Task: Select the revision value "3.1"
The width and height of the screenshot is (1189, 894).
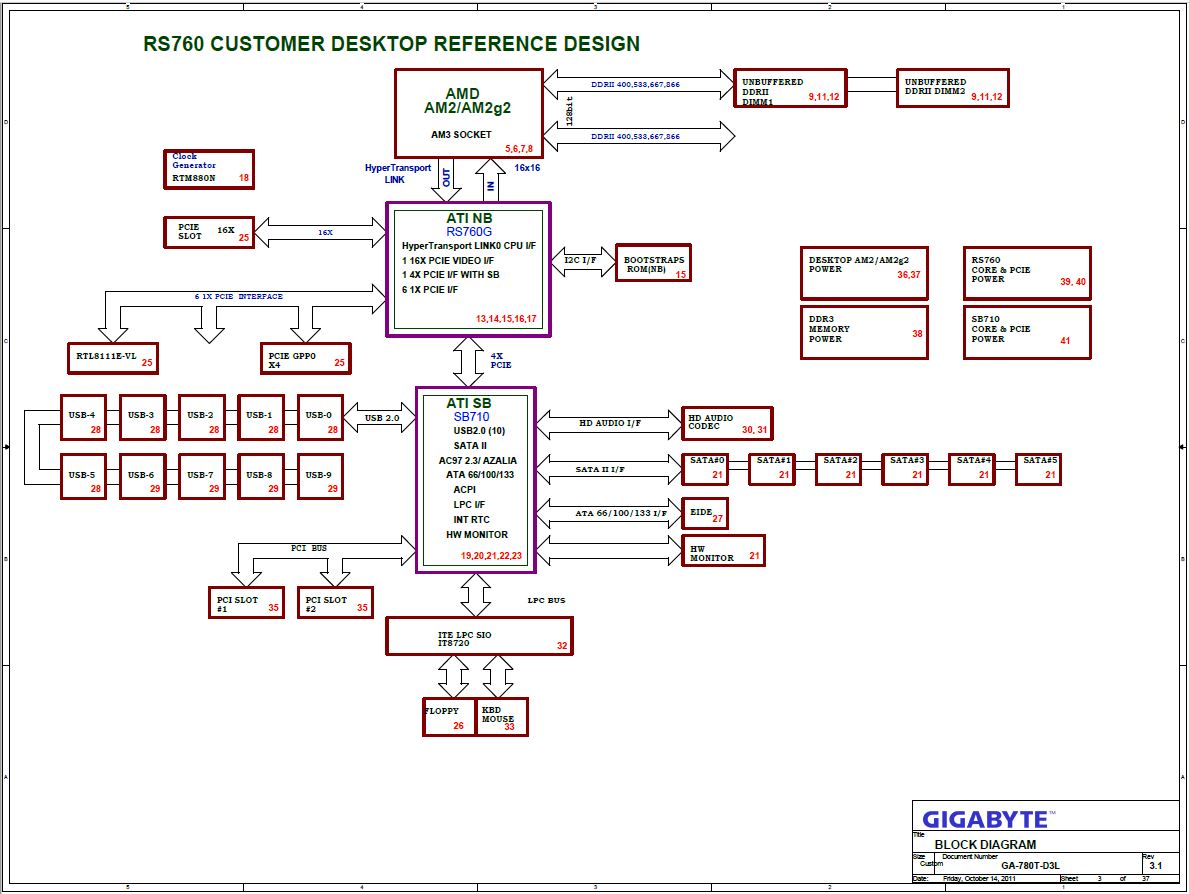Action: (1156, 865)
